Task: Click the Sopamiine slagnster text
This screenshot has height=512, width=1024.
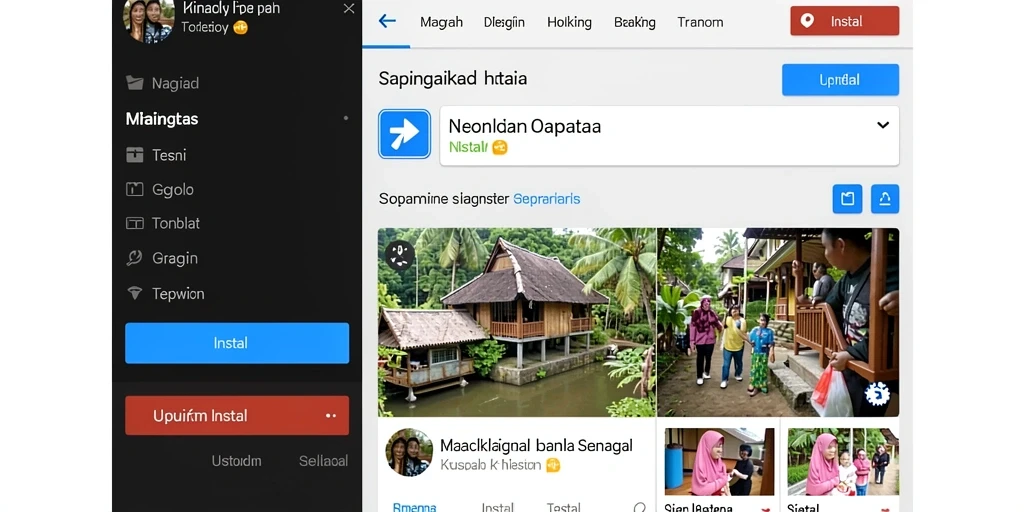Action: pyautogui.click(x=443, y=199)
